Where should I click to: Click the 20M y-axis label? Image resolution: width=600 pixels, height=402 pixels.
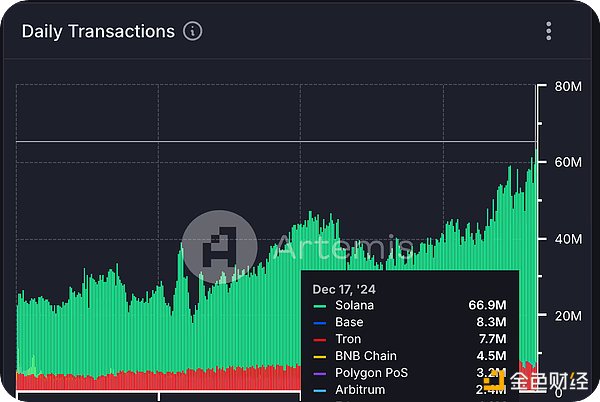(x=567, y=316)
